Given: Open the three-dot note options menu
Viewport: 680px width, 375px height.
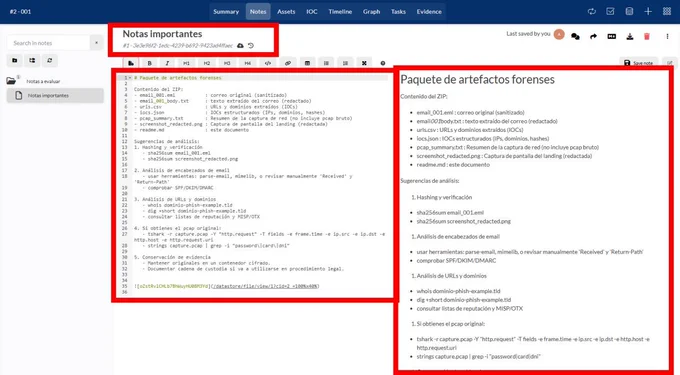Looking at the screenshot, I should point(667,36).
